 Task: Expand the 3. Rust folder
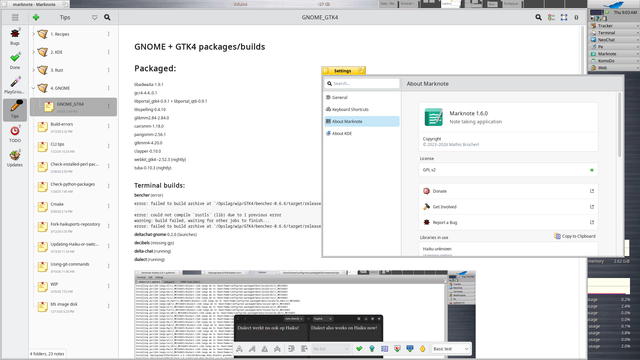point(33,70)
